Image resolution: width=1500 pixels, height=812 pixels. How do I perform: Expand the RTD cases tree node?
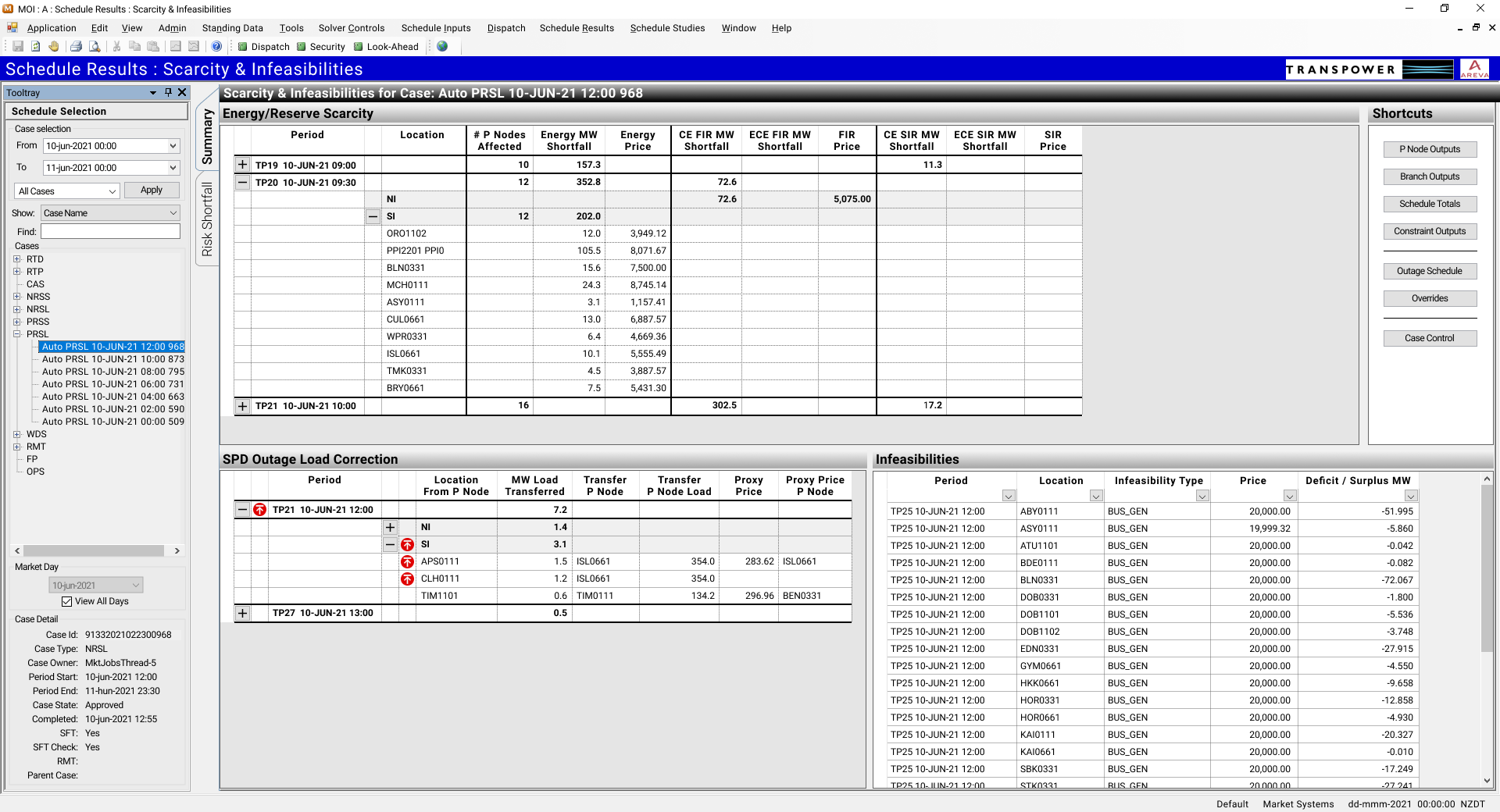point(16,259)
